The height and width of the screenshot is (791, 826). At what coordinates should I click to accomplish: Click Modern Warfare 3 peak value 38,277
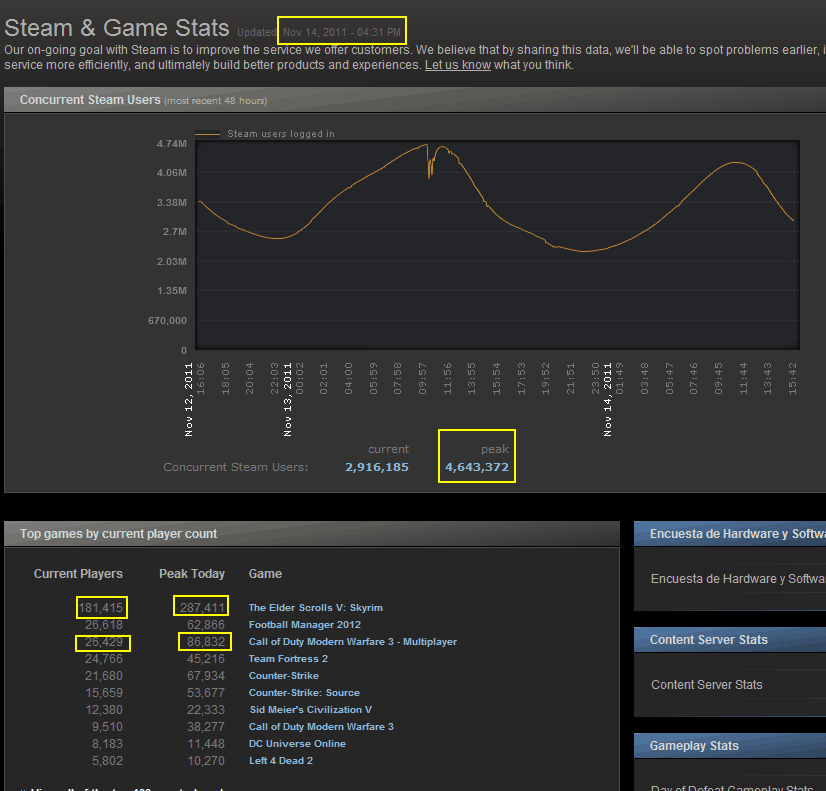tap(206, 727)
